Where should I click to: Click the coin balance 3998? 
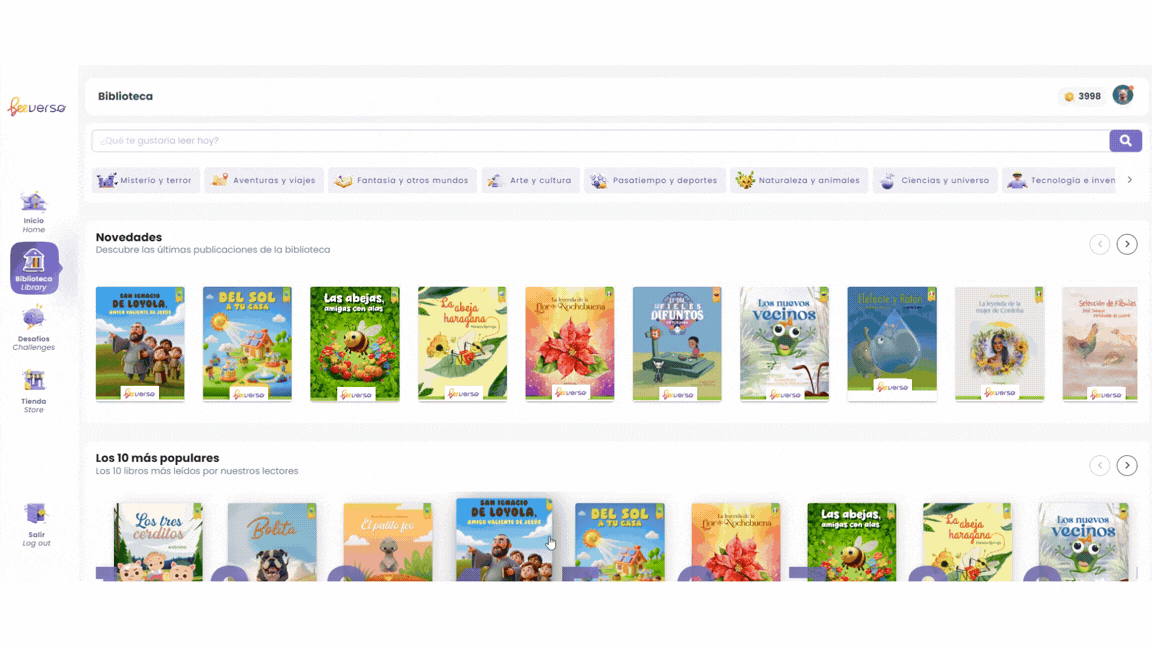pos(1081,97)
